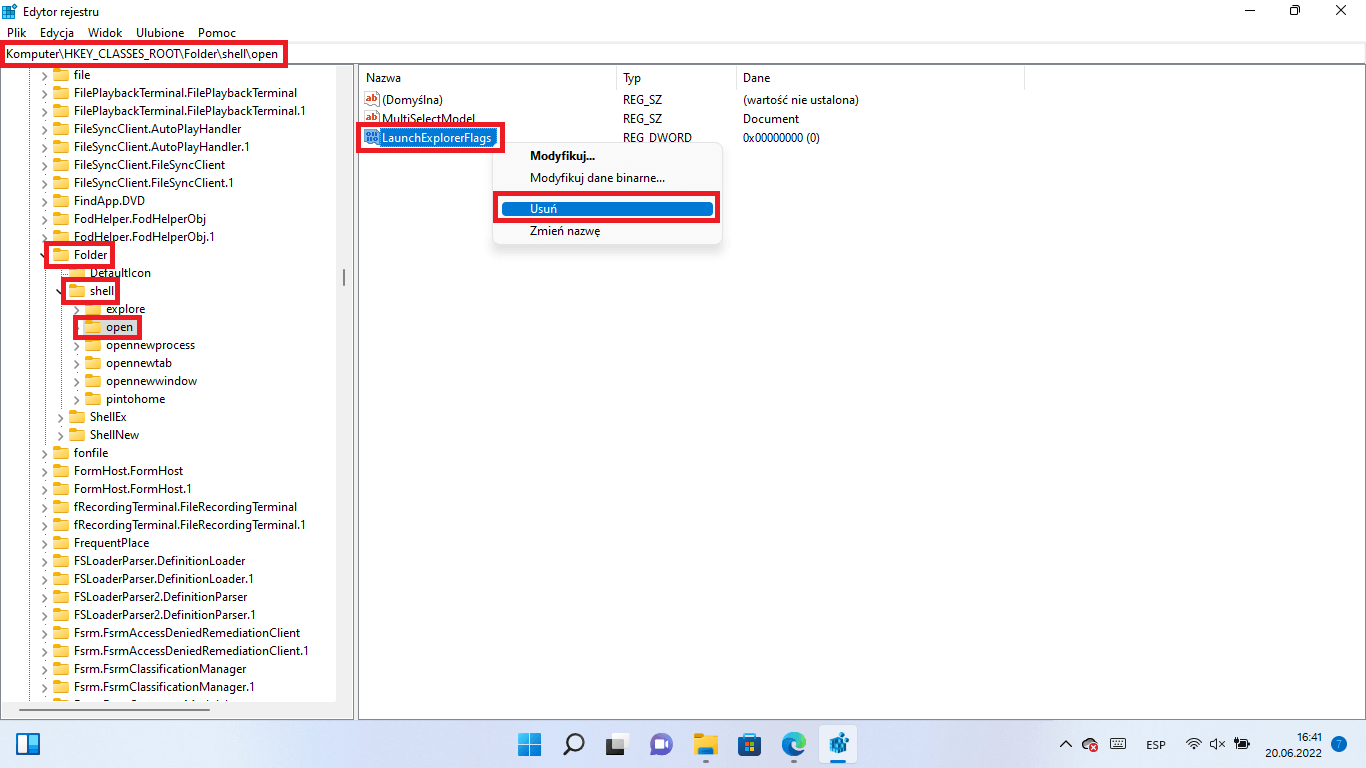
Task: Click the (Domyślna) string value icon
Action: point(372,99)
